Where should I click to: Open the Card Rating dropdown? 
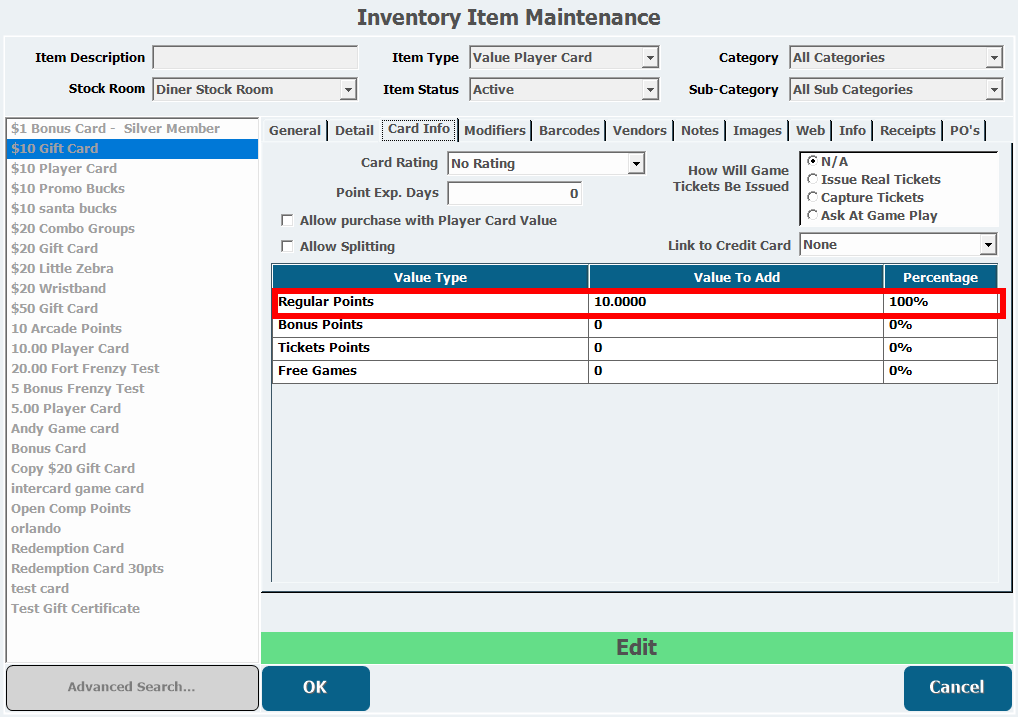tap(636, 163)
